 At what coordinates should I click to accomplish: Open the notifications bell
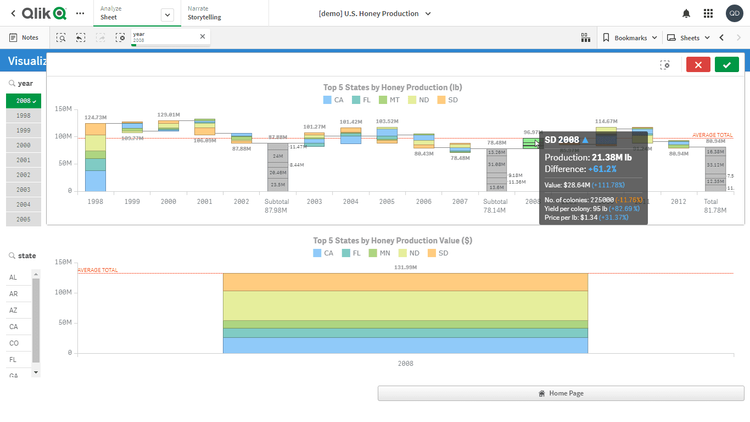685,14
